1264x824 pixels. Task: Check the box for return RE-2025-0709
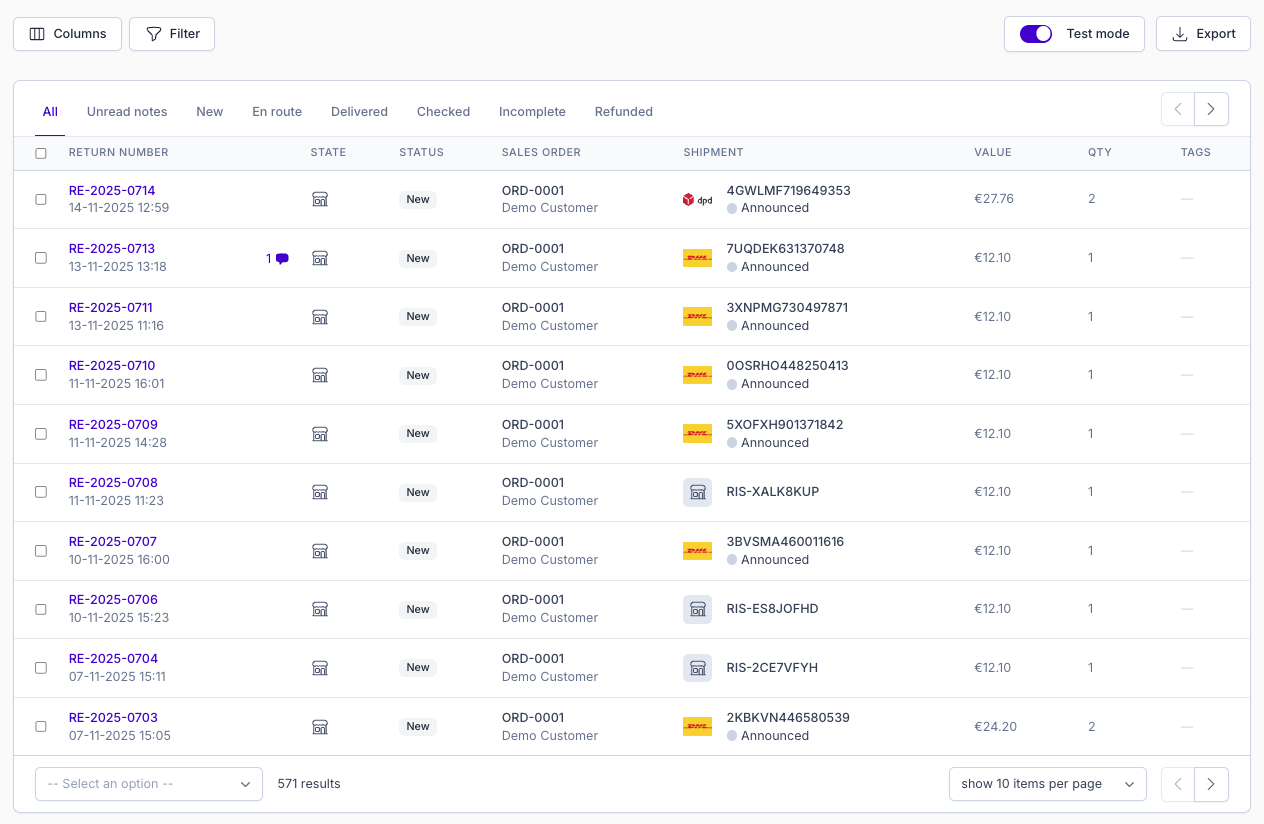pos(41,434)
